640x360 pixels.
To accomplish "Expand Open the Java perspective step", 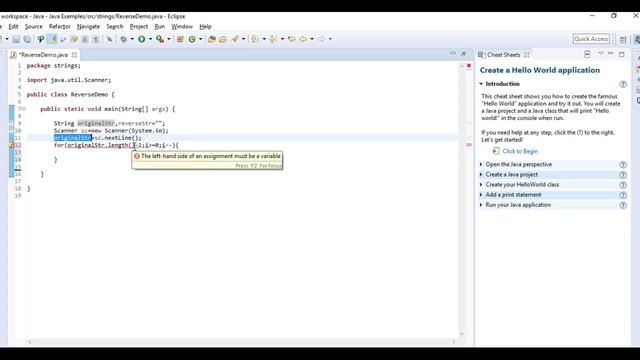I will coord(481,164).
